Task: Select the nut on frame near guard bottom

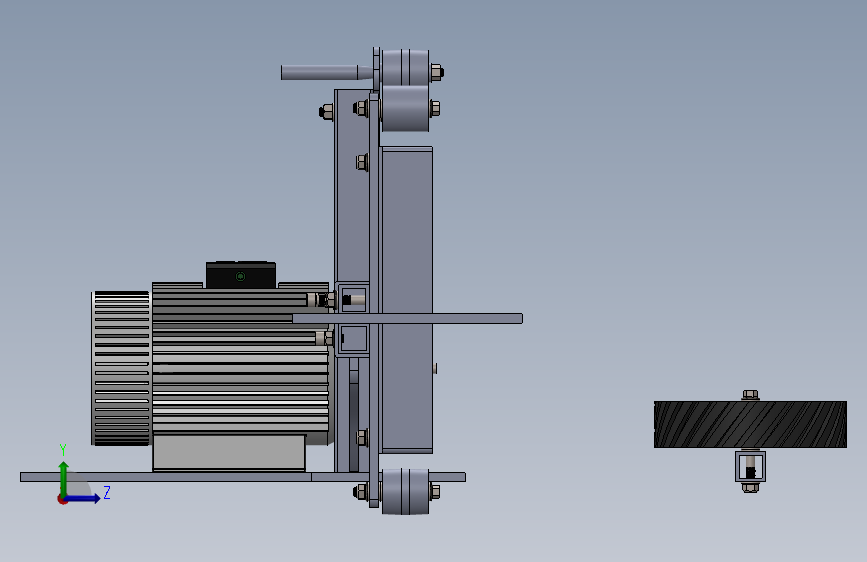Action: (x=362, y=438)
